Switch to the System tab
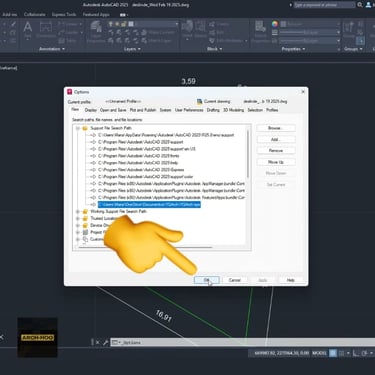375x375 pixels. click(x=165, y=110)
